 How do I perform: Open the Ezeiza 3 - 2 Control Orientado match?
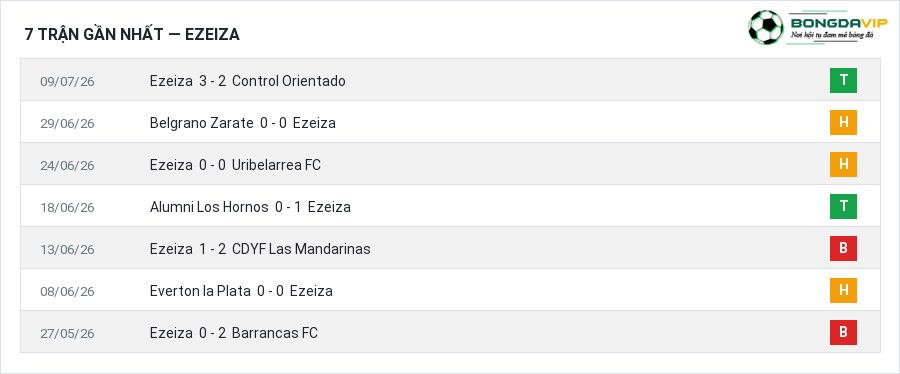247,81
